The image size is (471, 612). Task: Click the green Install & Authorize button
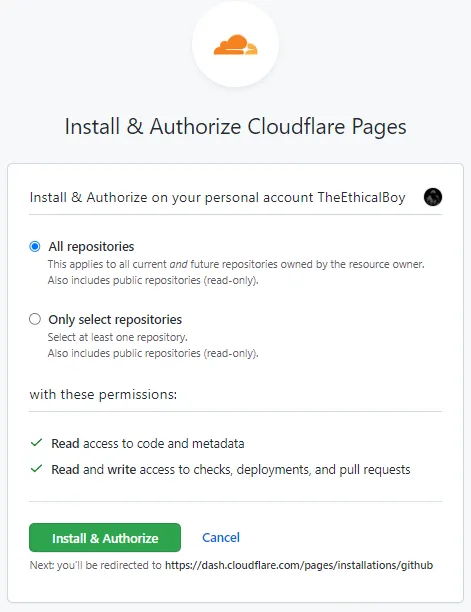105,537
